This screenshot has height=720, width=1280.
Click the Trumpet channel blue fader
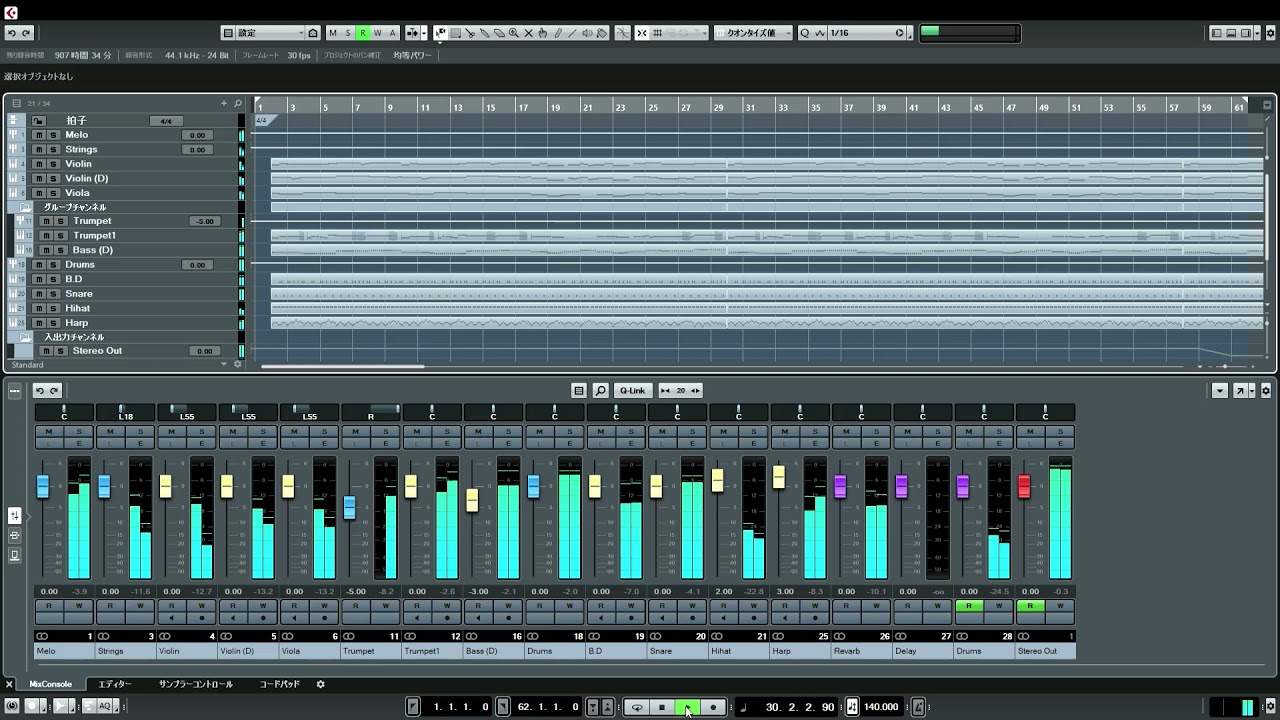click(x=349, y=507)
